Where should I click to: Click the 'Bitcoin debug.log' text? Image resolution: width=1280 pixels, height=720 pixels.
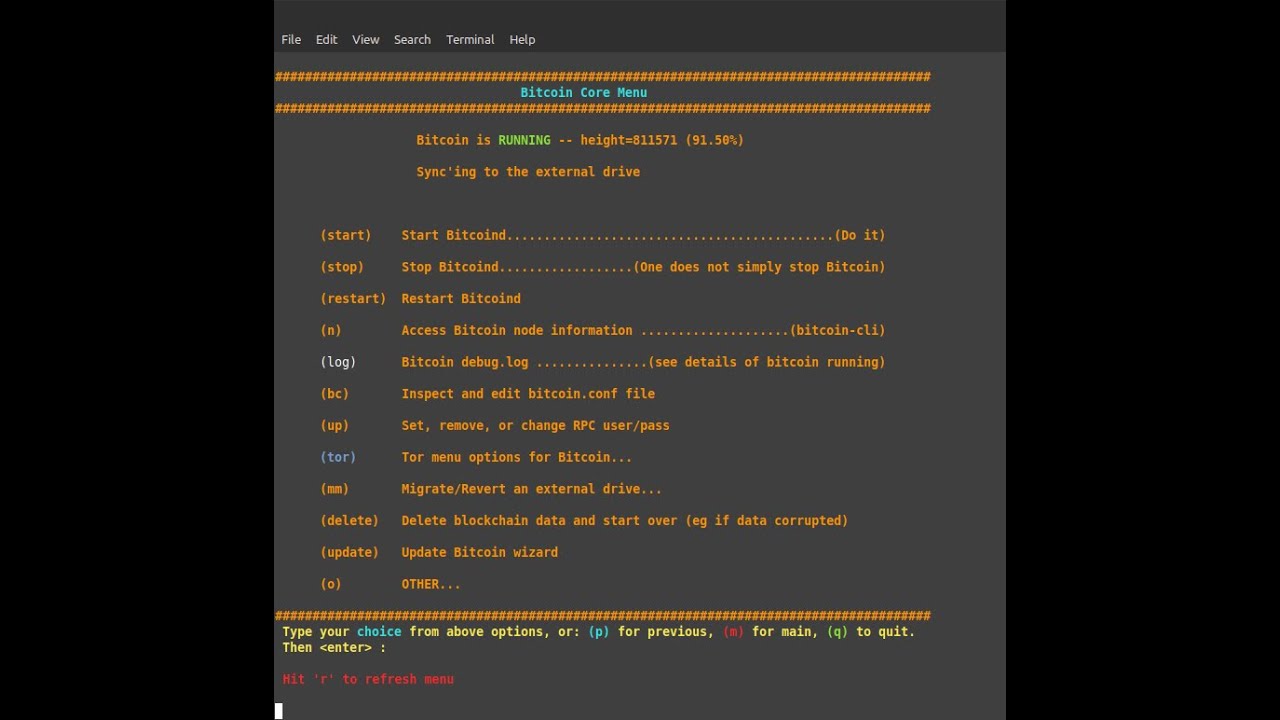[x=465, y=362]
